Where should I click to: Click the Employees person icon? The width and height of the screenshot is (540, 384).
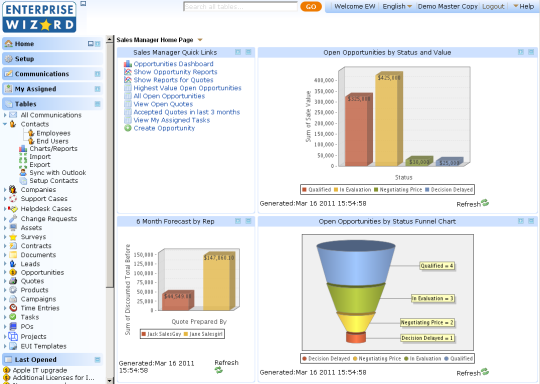(x=31, y=133)
